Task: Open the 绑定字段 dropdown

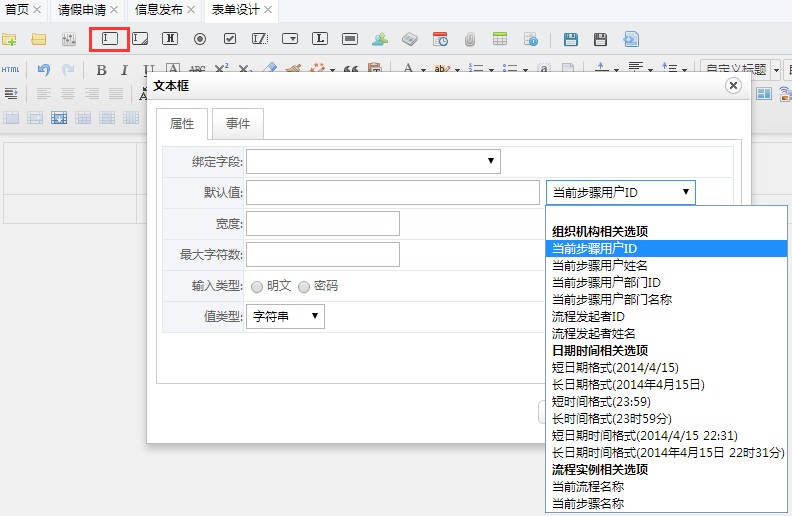Action: [373, 161]
